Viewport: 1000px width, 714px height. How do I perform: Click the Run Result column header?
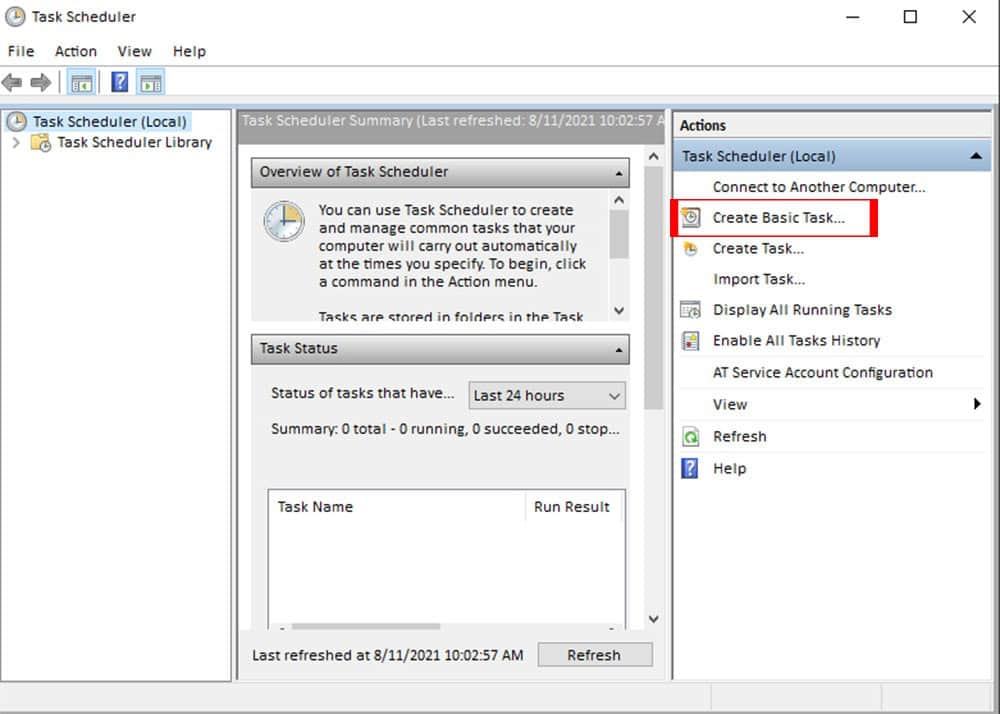click(x=573, y=506)
